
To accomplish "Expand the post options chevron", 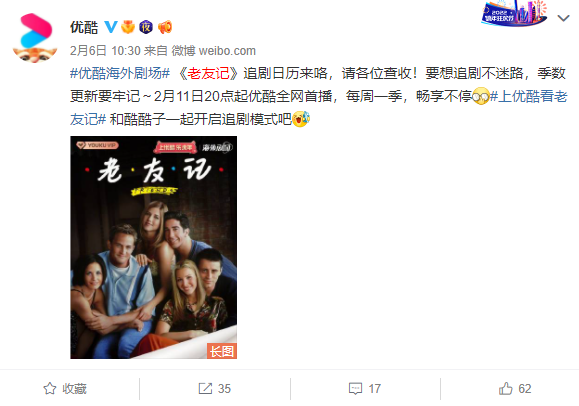I will point(563,18).
